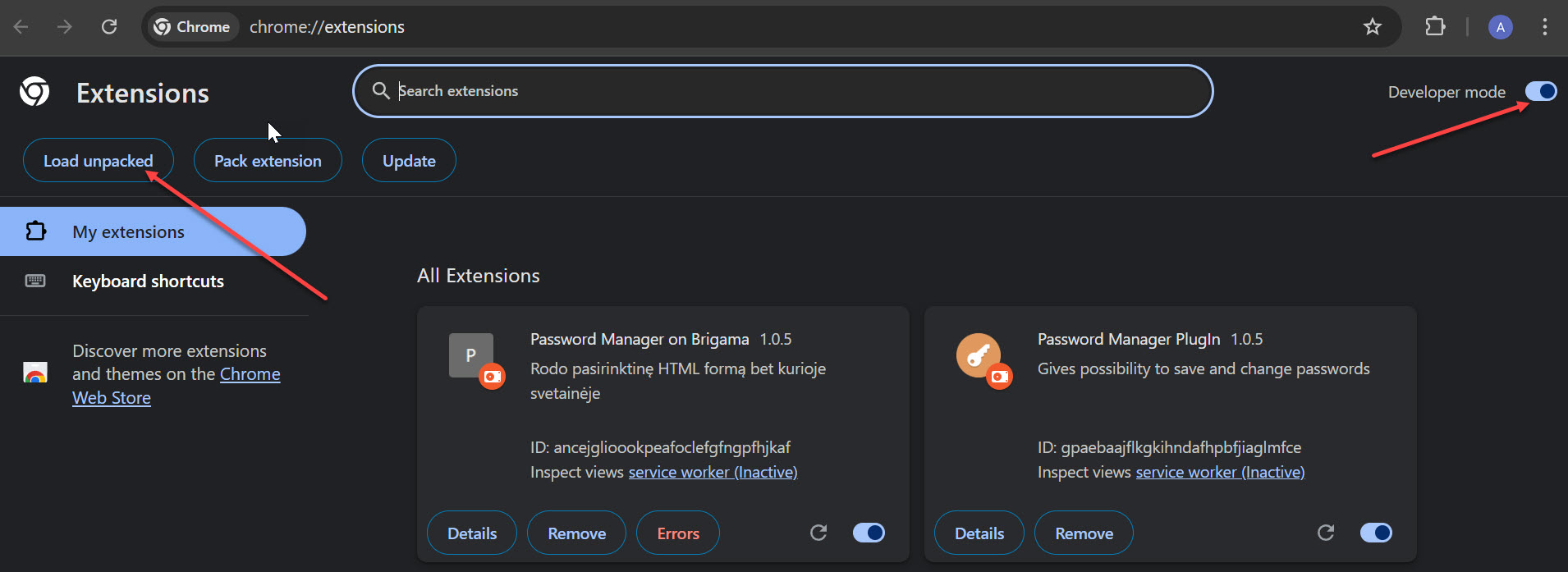Reload the page with the refresh icon

click(109, 27)
